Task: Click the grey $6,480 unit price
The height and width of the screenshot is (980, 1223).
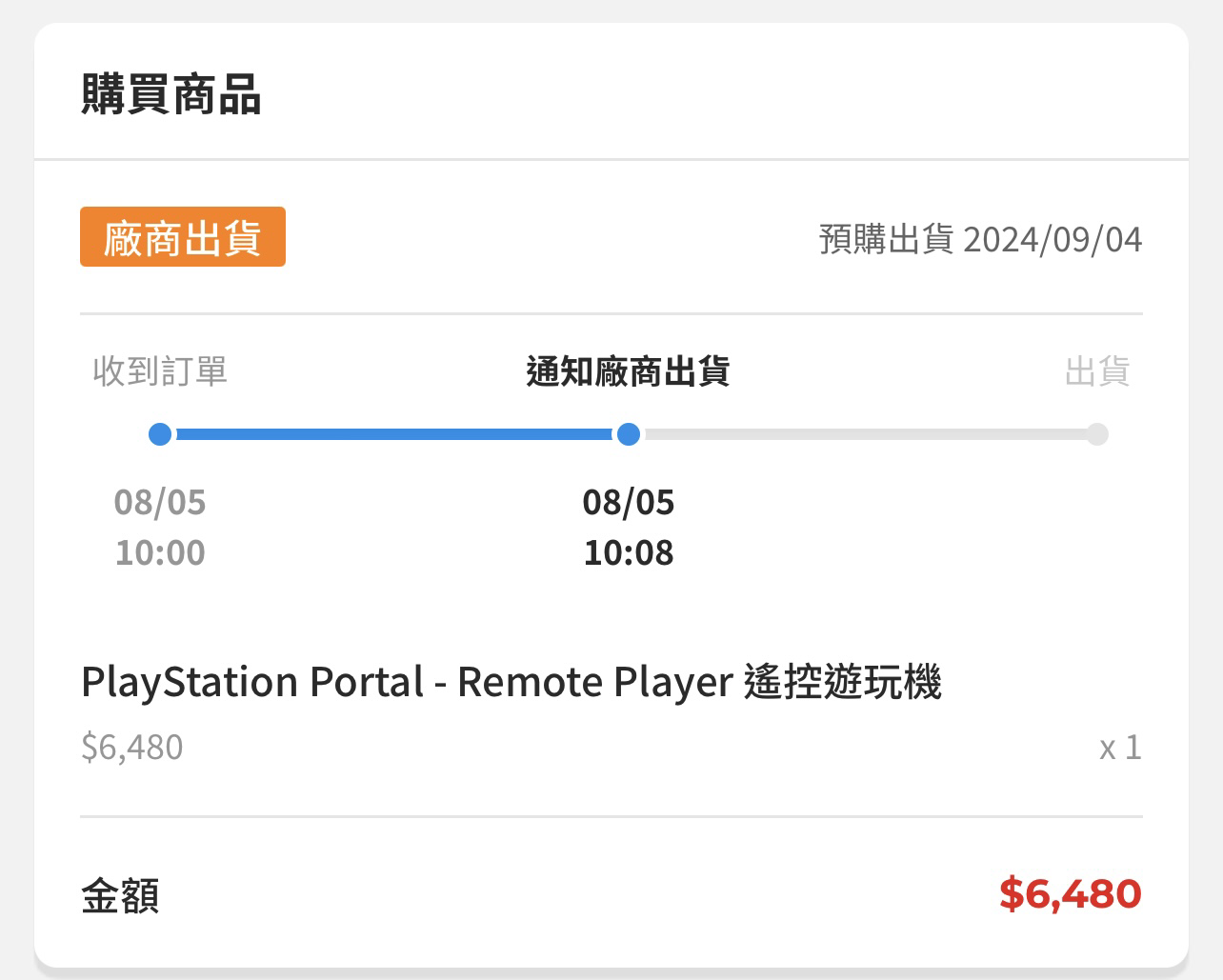Action: point(132,747)
